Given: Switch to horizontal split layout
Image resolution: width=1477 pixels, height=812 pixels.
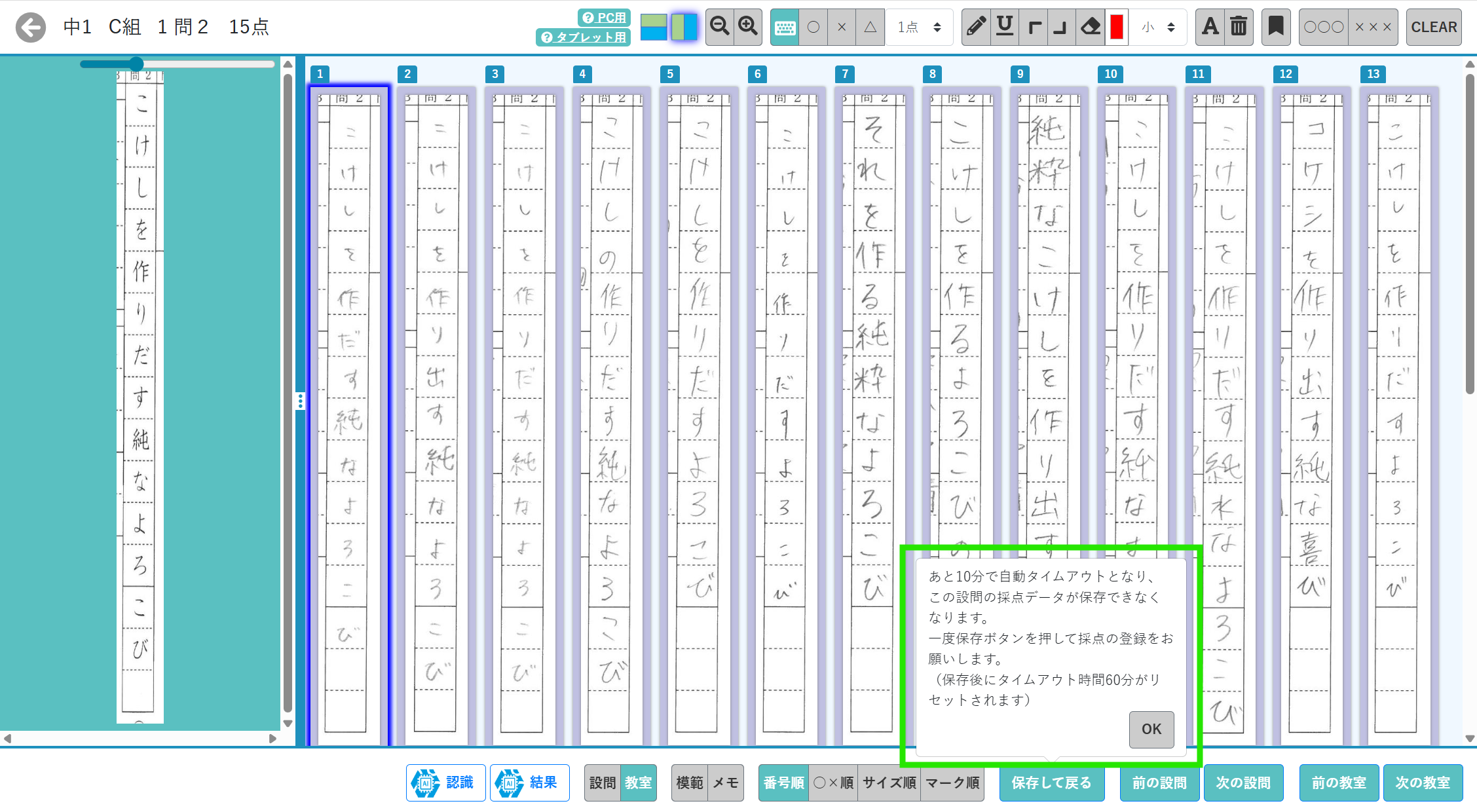Looking at the screenshot, I should coord(653,27).
